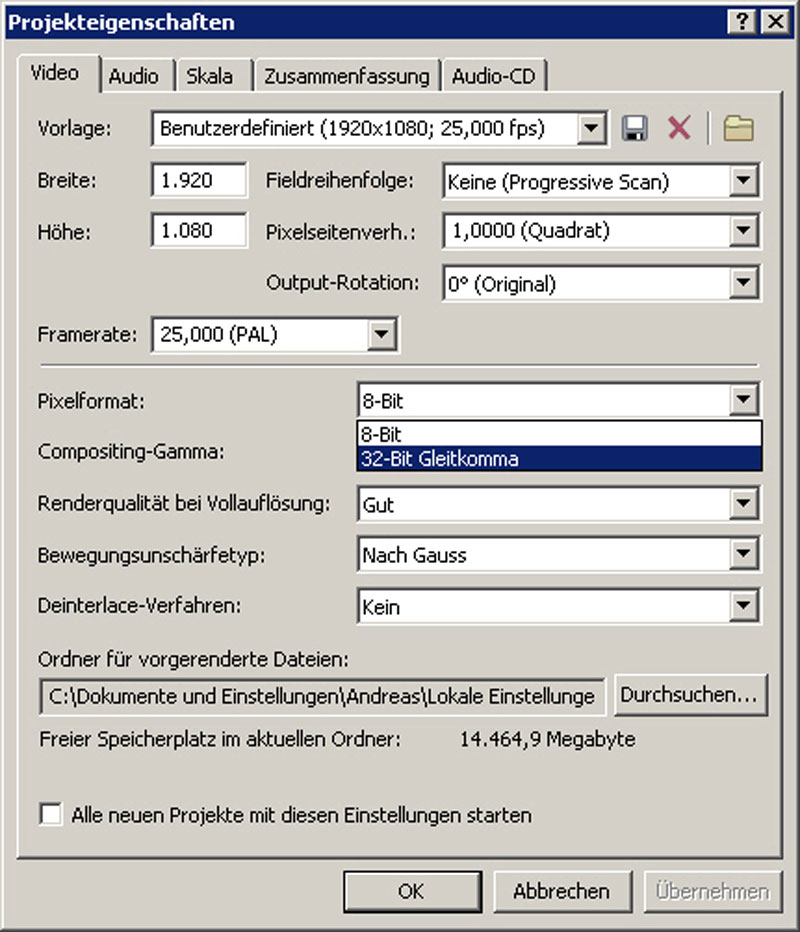Open the Output-Rotation dropdown
Image resolution: width=800 pixels, height=932 pixels.
[x=741, y=284]
